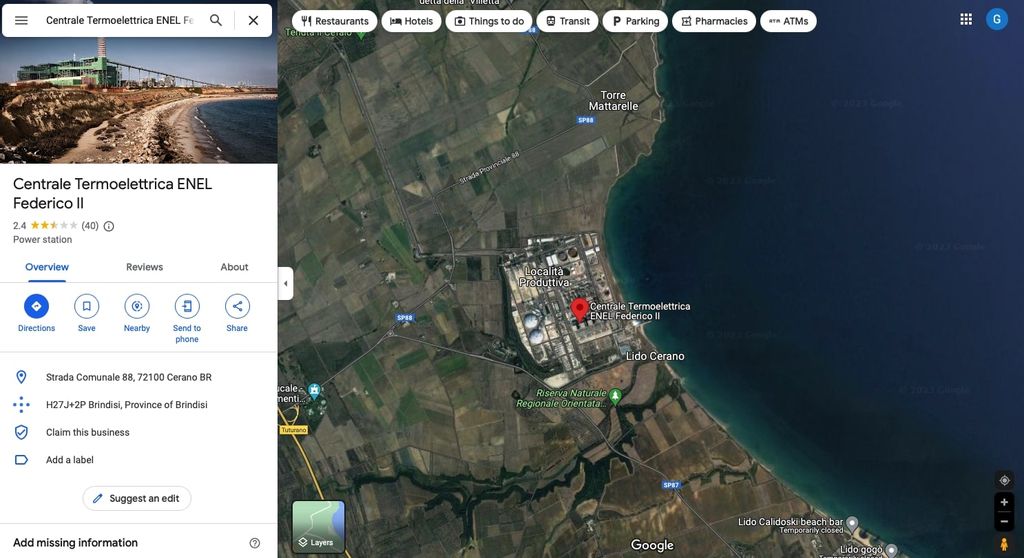The height and width of the screenshot is (558, 1024).
Task: Filter map by Hotels
Action: 411,21
